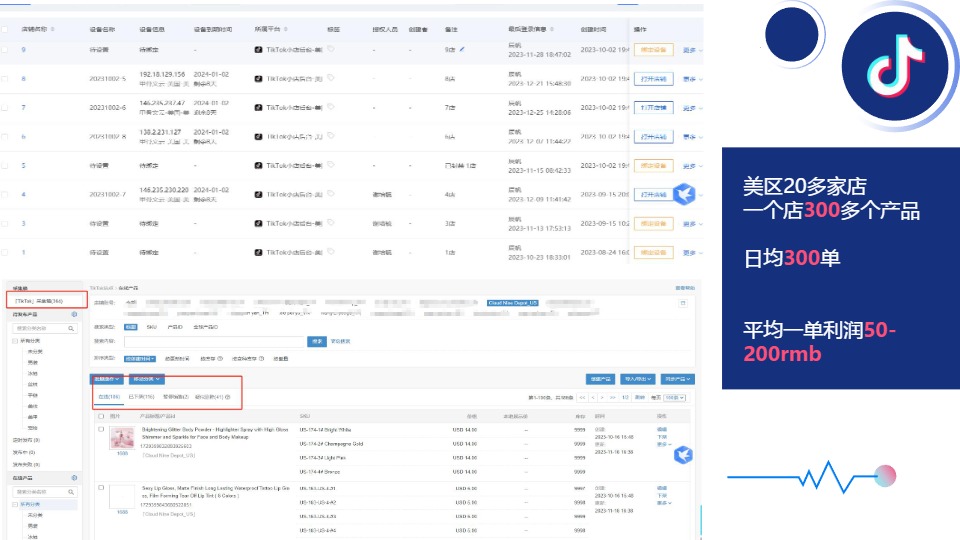Click the sort icon on the last login column header
This screenshot has width=960, height=540.
coord(552,29)
